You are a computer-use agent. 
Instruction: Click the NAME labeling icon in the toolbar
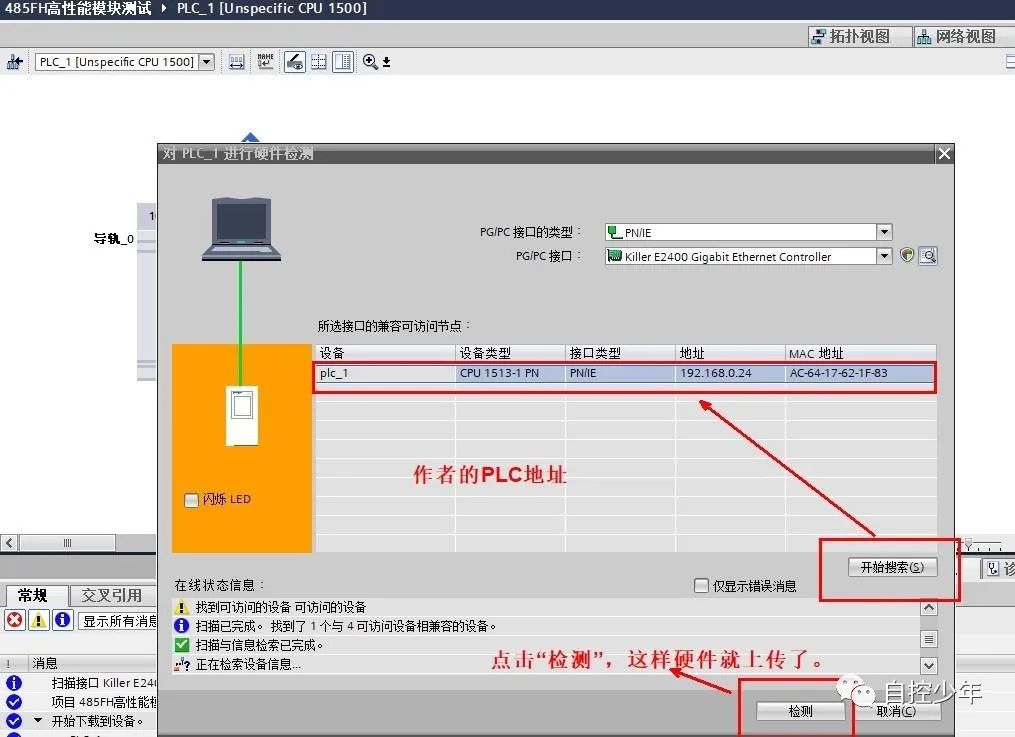tap(265, 61)
